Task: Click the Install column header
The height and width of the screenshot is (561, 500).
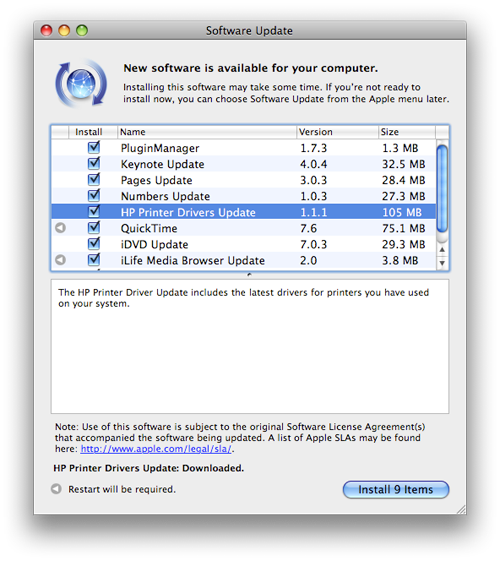Action: pyautogui.click(x=93, y=132)
